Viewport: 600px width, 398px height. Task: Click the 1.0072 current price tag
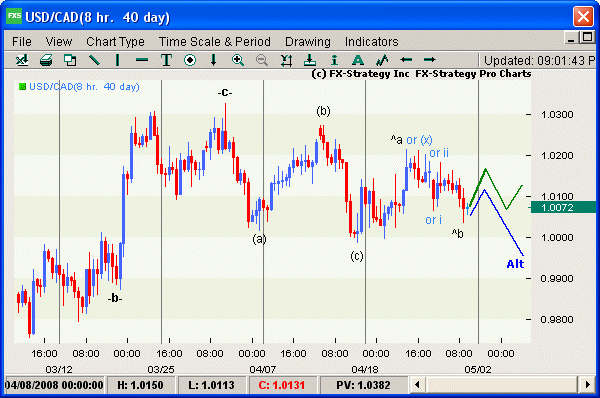coord(563,207)
